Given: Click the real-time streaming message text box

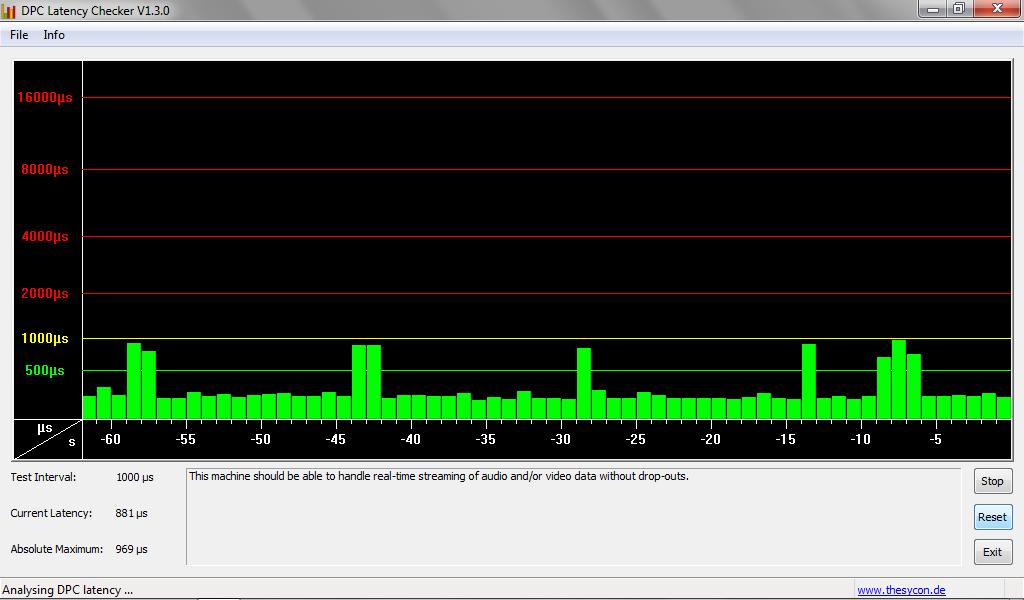Looking at the screenshot, I should click(x=573, y=516).
